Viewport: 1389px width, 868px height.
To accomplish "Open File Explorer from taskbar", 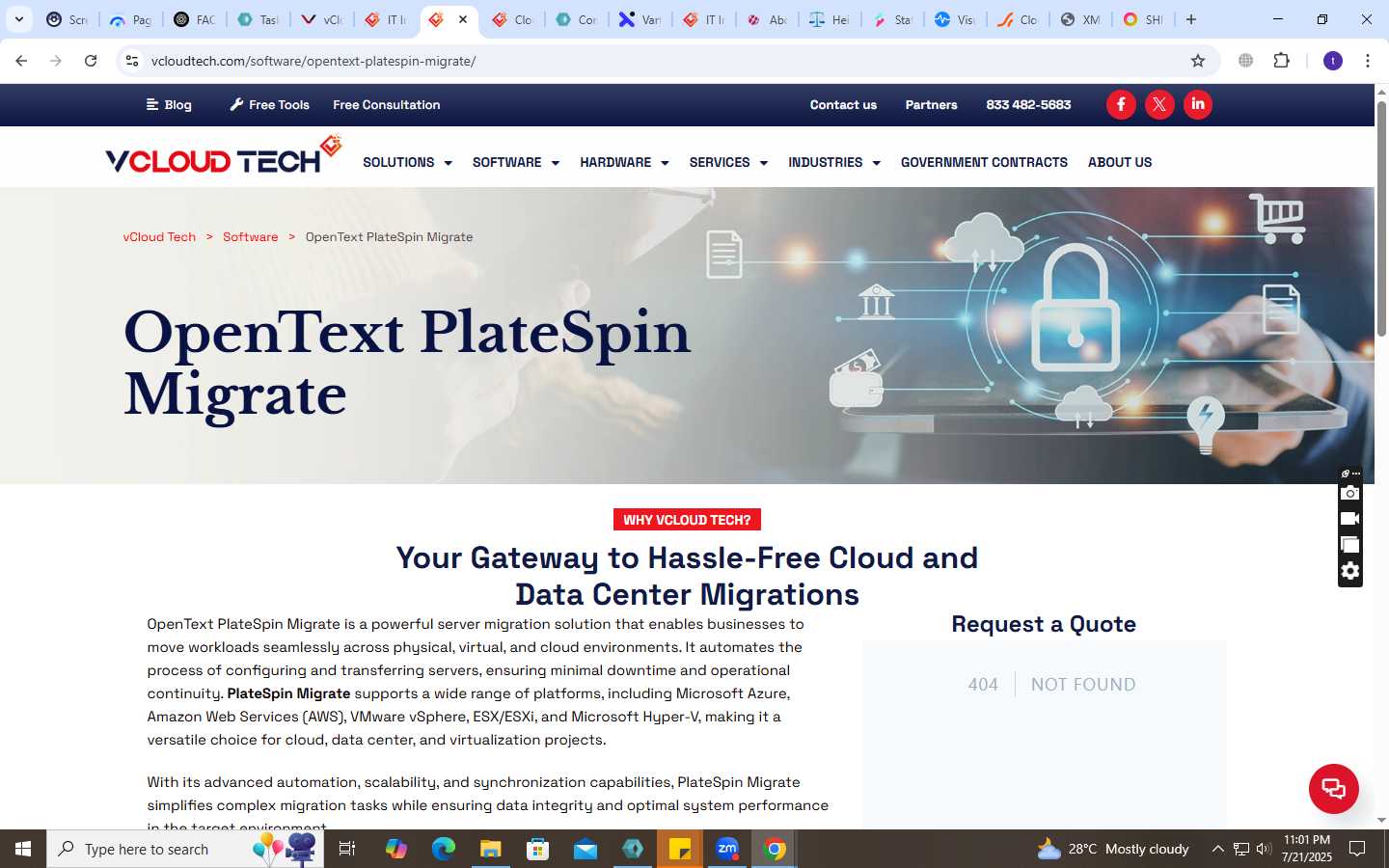I will tap(490, 849).
